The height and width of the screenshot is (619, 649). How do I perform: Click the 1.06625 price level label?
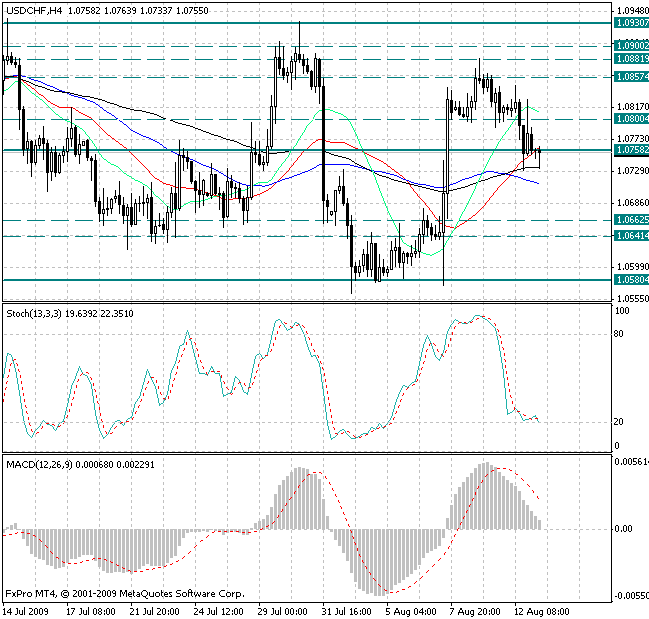630,220
